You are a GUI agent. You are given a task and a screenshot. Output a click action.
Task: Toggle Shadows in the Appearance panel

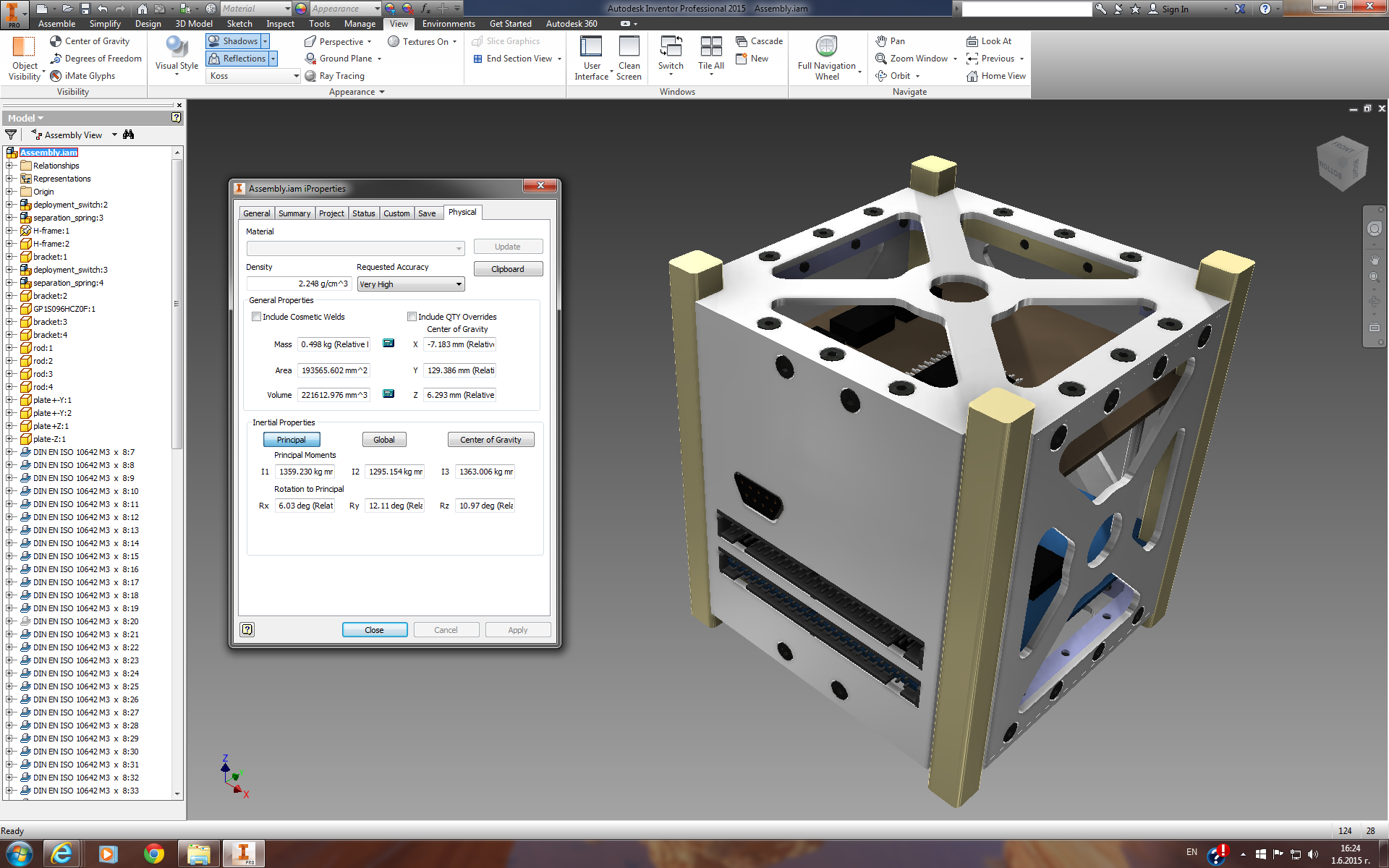(233, 41)
